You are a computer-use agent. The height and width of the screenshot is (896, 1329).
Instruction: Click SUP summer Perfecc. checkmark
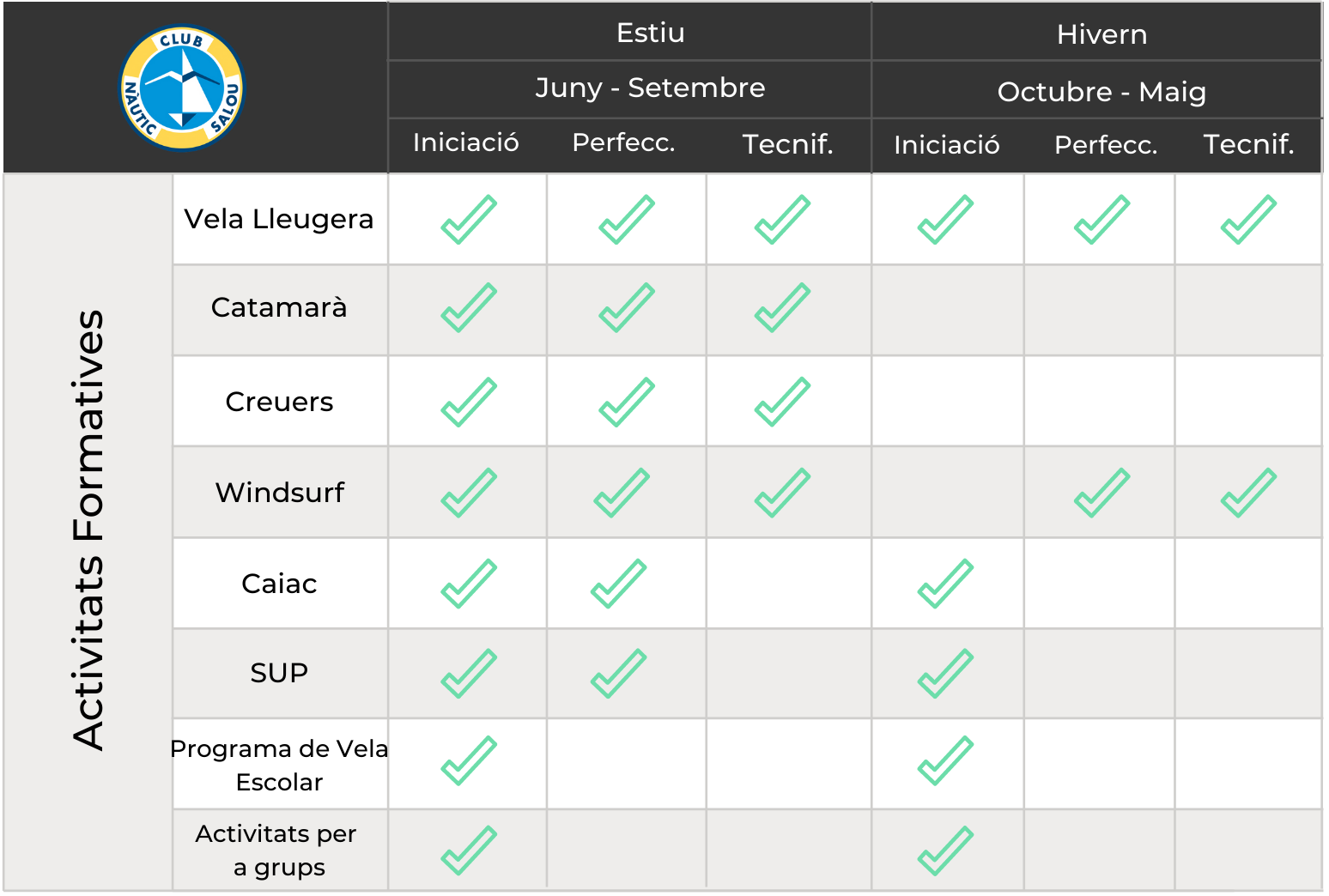(618, 674)
